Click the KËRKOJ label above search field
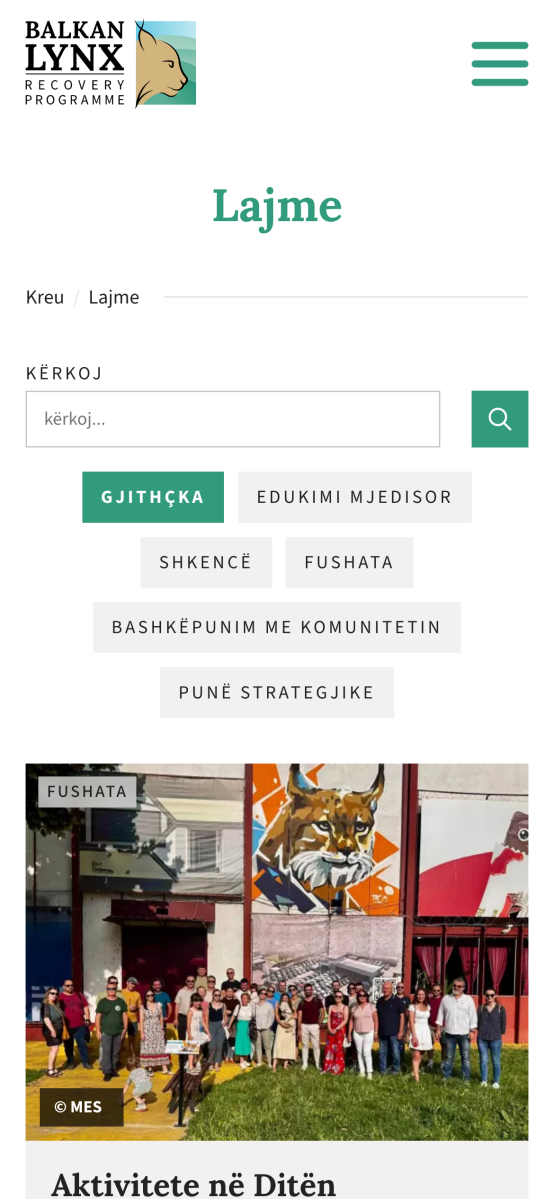 [64, 373]
